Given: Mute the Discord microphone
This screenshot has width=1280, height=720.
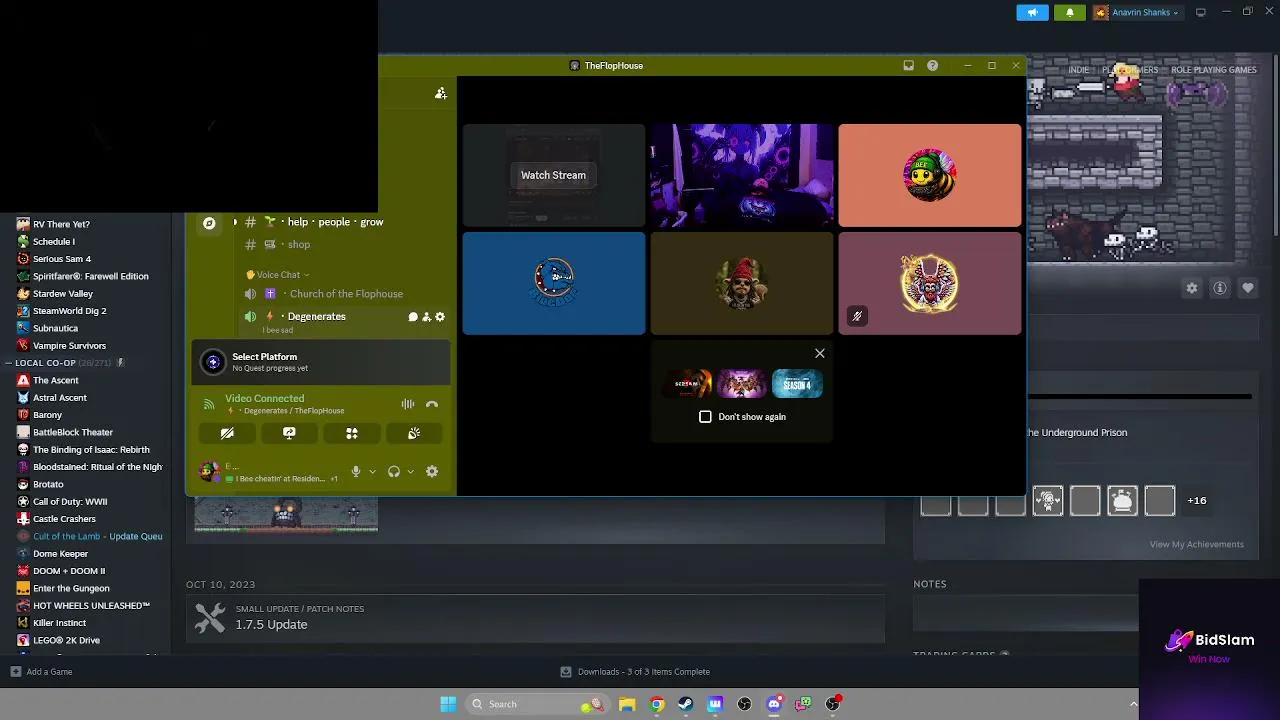Looking at the screenshot, I should tap(355, 472).
